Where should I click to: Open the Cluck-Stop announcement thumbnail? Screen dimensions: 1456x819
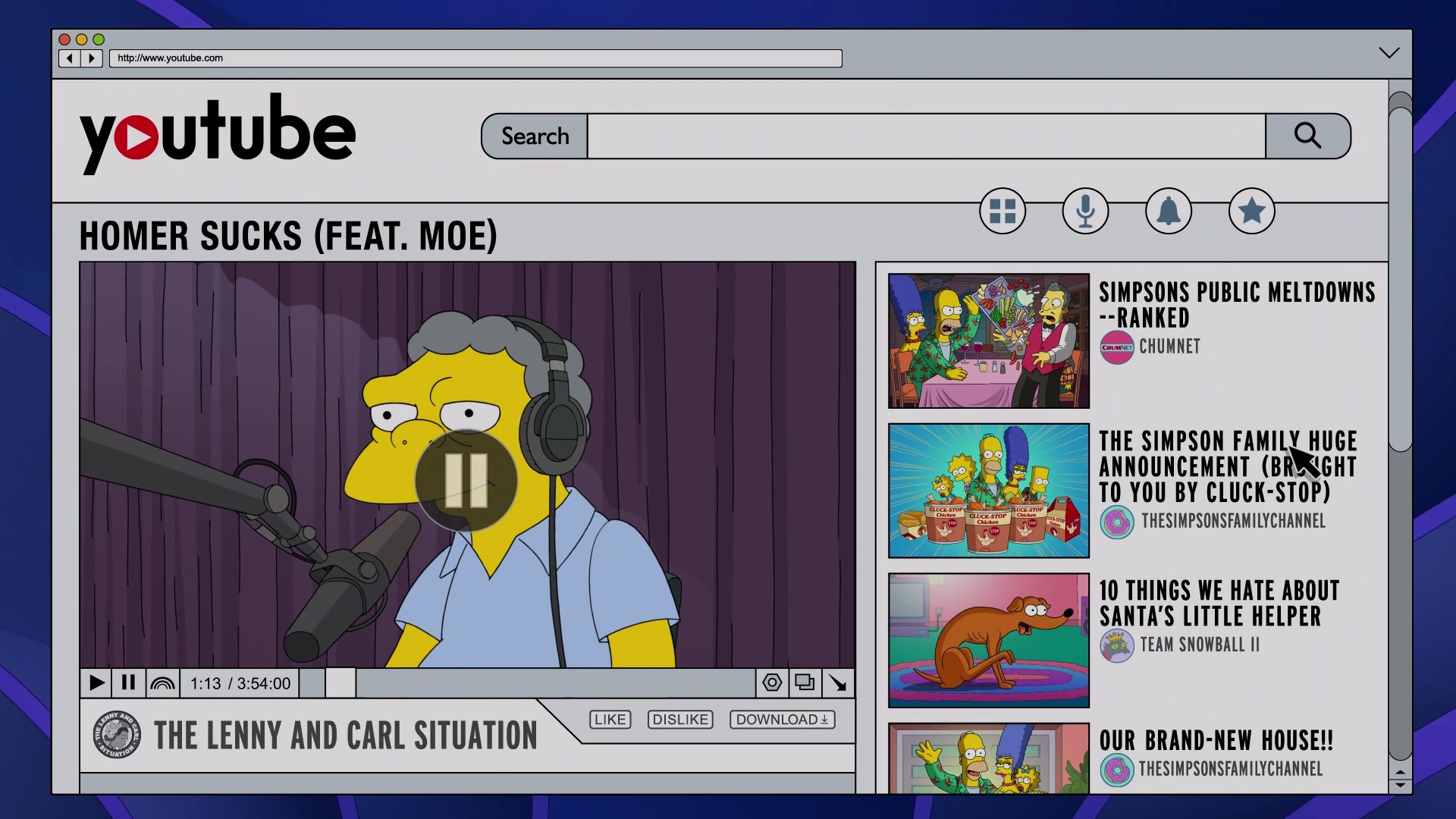click(x=989, y=491)
